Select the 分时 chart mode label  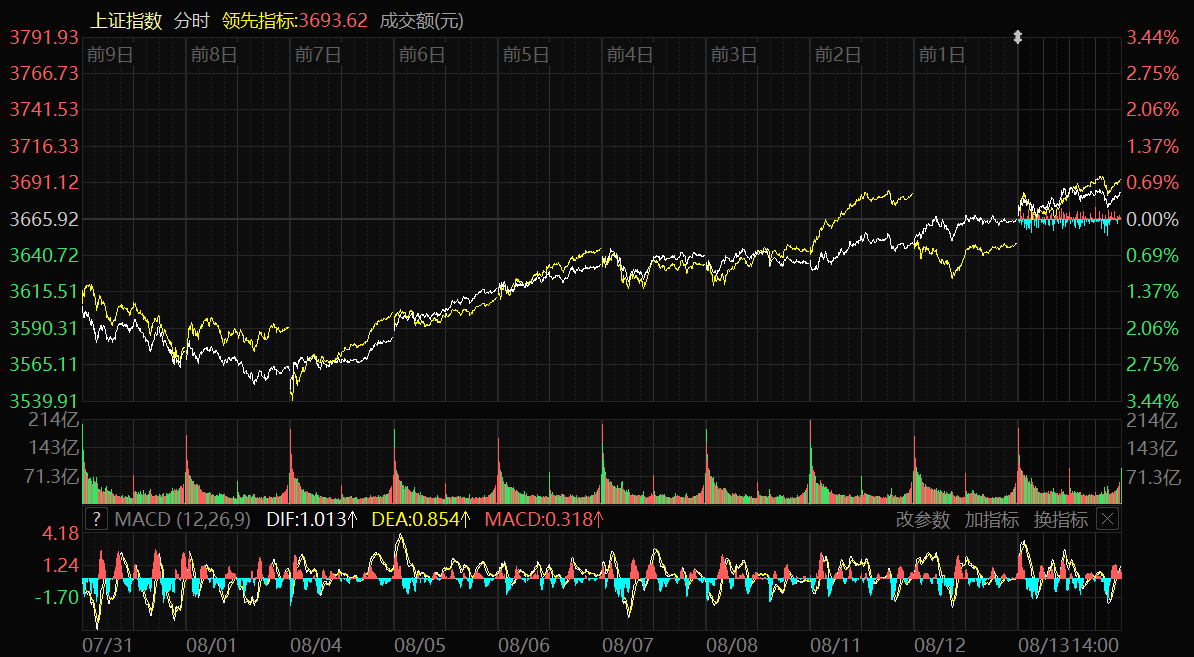[x=192, y=20]
